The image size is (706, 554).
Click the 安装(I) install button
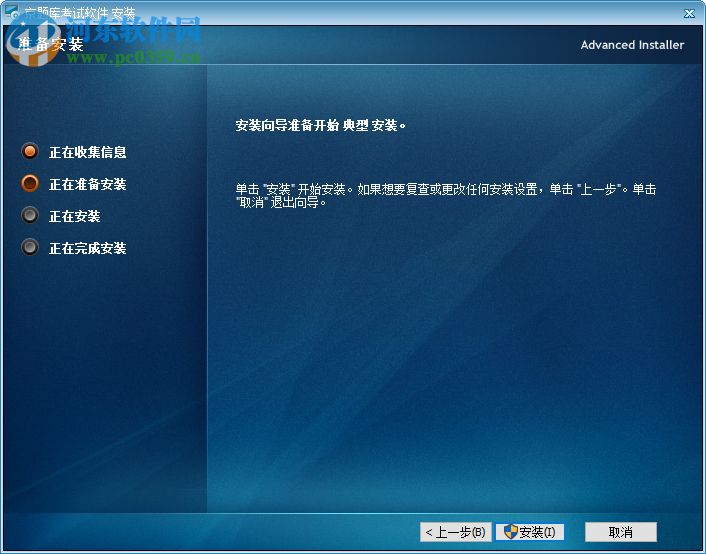[530, 532]
